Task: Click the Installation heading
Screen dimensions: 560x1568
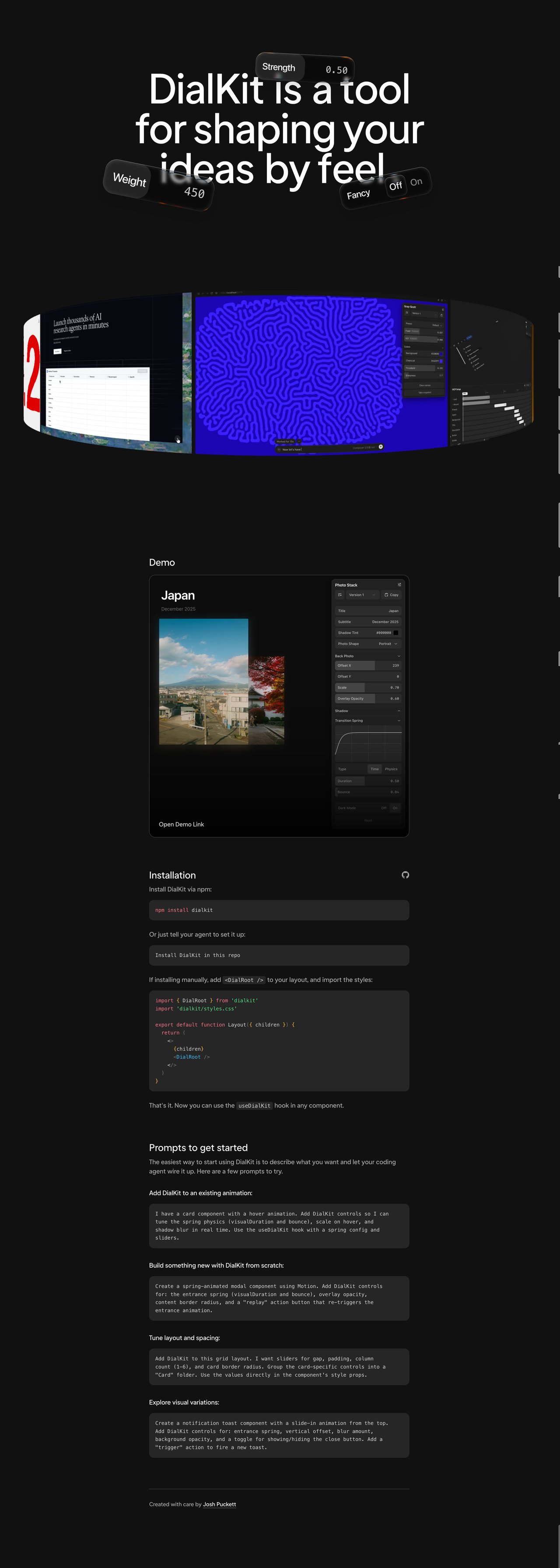Action: coord(172,875)
